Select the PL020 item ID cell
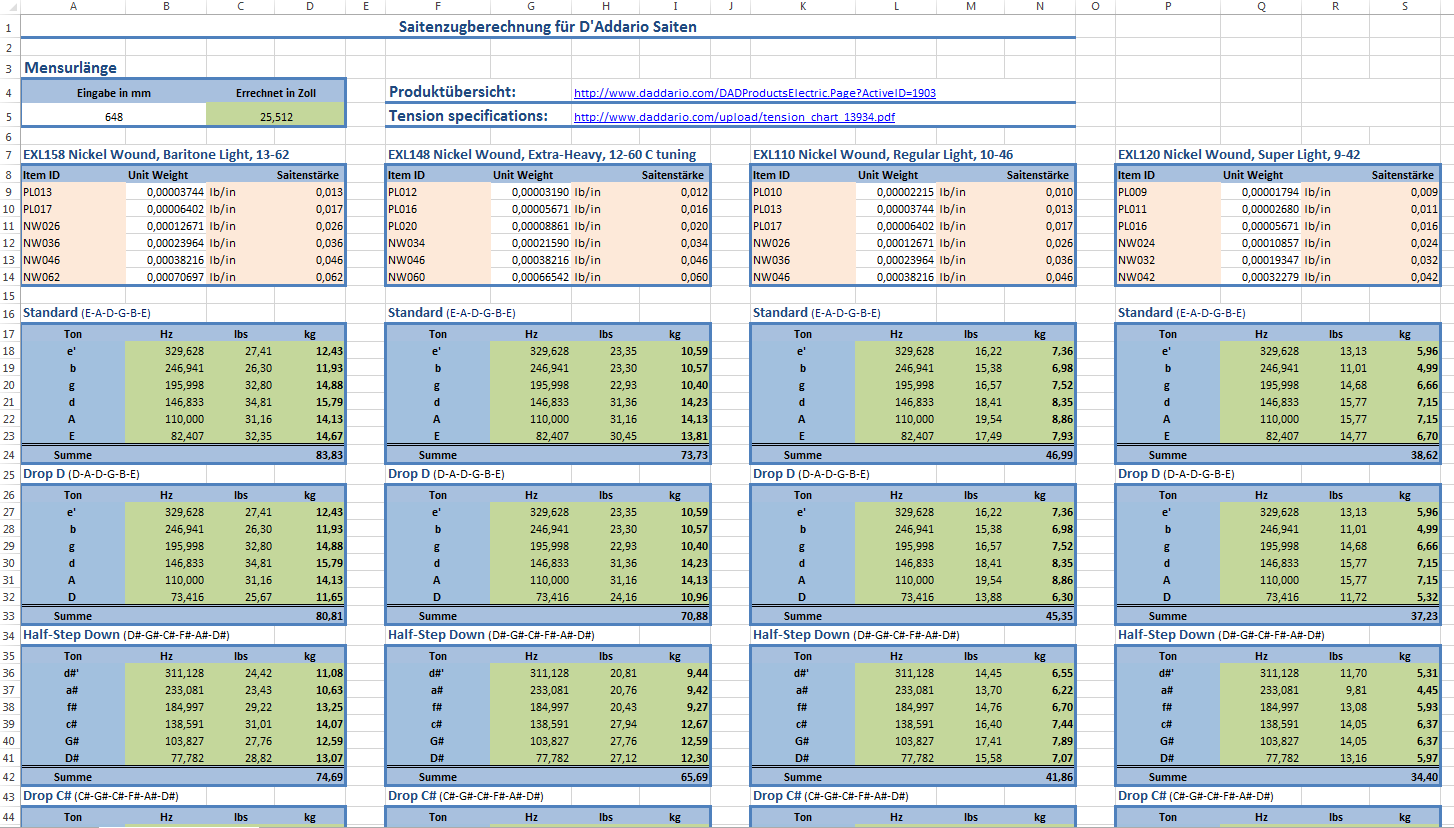 click(x=438, y=226)
